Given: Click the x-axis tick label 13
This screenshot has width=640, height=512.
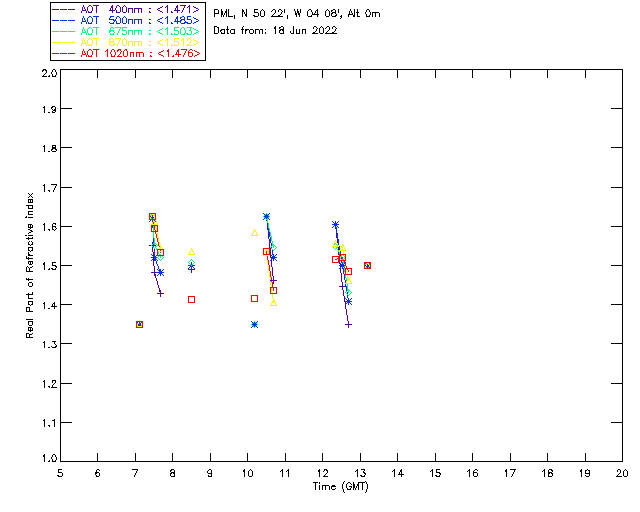Looking at the screenshot, I should [x=360, y=474].
